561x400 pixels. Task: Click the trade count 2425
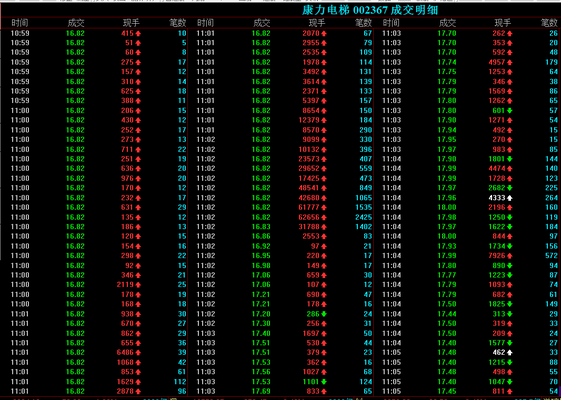pos(364,217)
